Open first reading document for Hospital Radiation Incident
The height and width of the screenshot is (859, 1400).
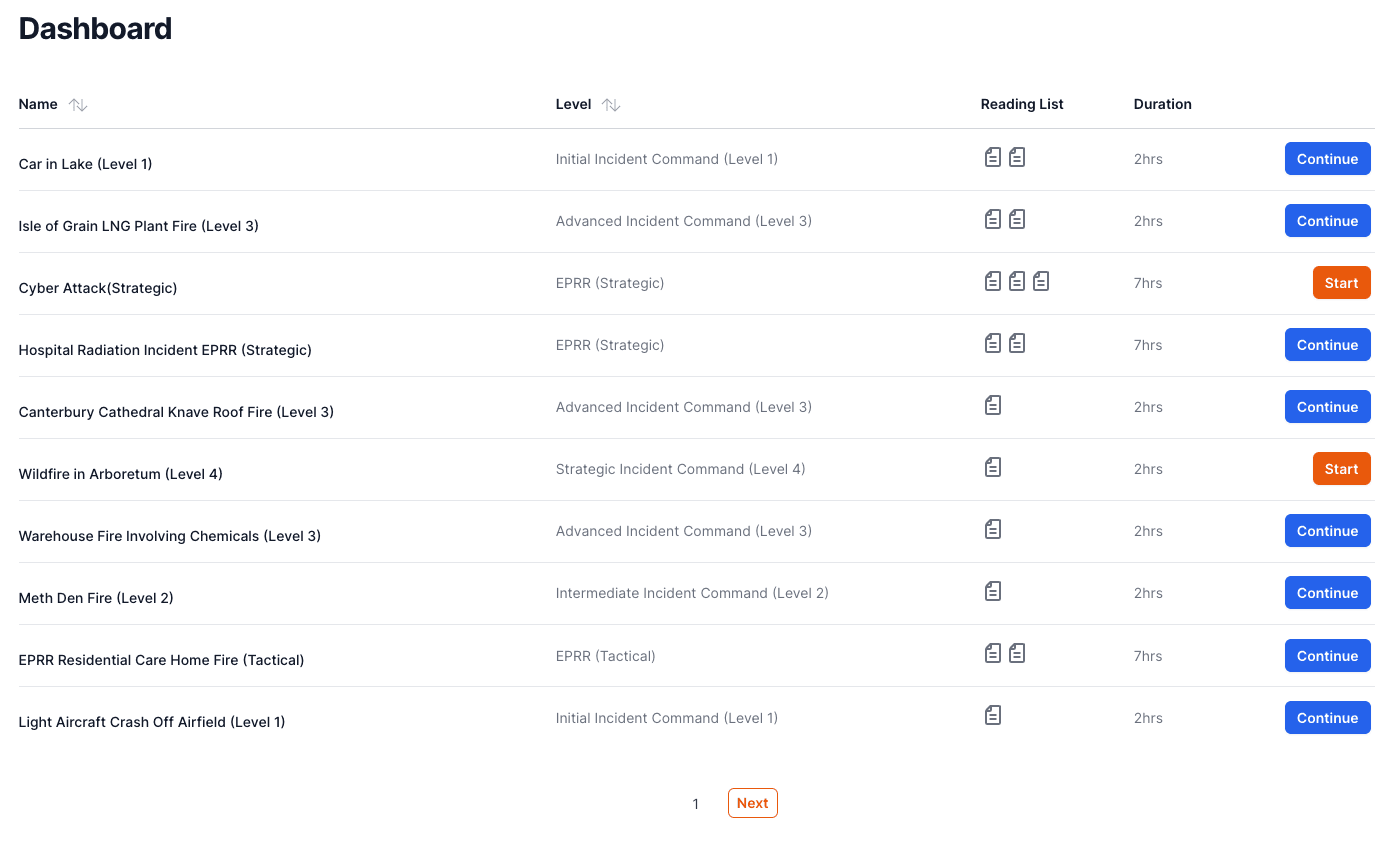point(993,343)
